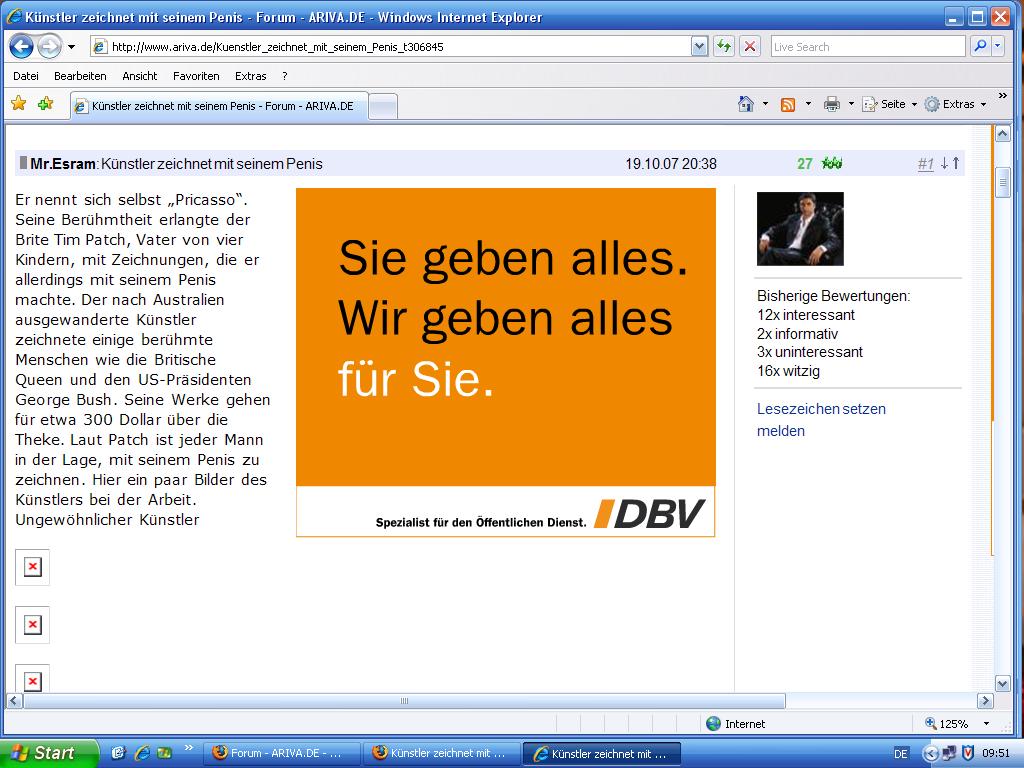The height and width of the screenshot is (768, 1024).
Task: Add favorite via the green plus star icon
Action: pos(44,102)
